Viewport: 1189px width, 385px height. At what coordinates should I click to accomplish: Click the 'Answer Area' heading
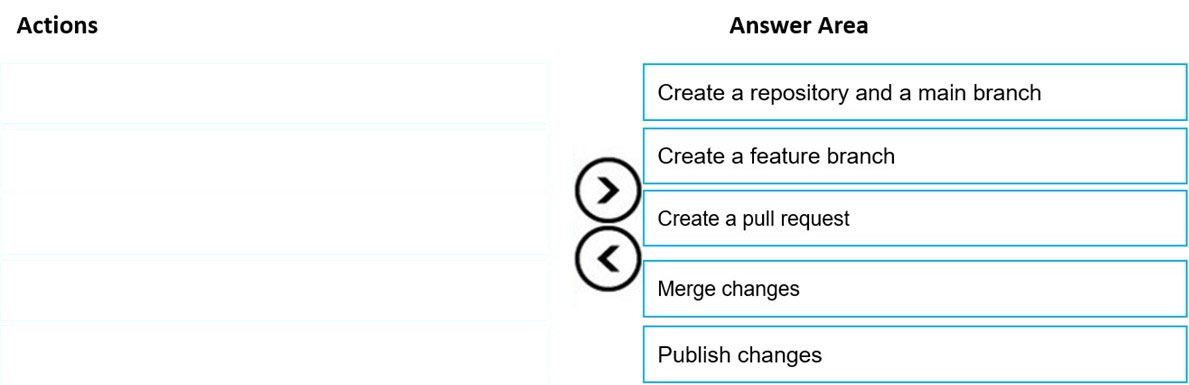click(x=798, y=25)
